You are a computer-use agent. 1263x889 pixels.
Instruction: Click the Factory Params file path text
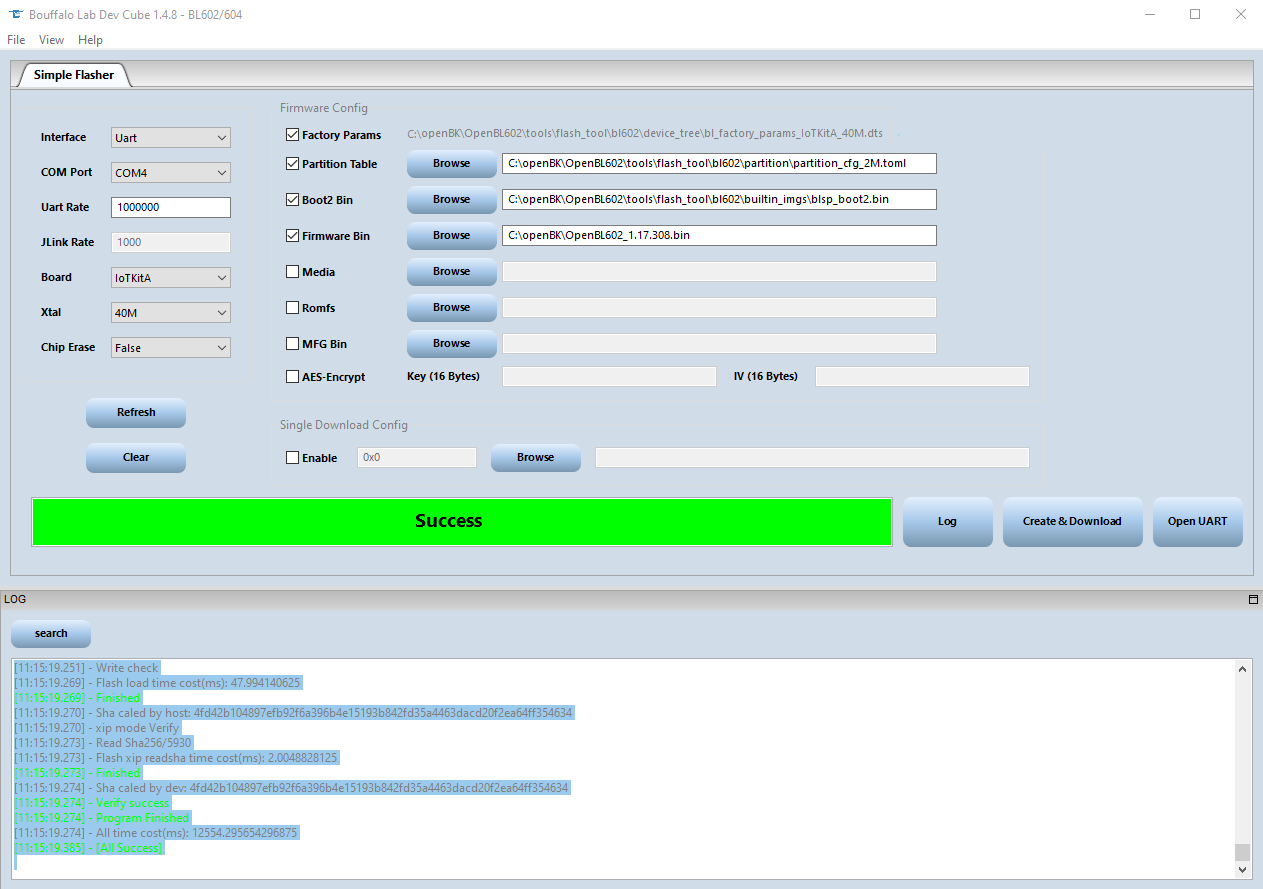(645, 133)
